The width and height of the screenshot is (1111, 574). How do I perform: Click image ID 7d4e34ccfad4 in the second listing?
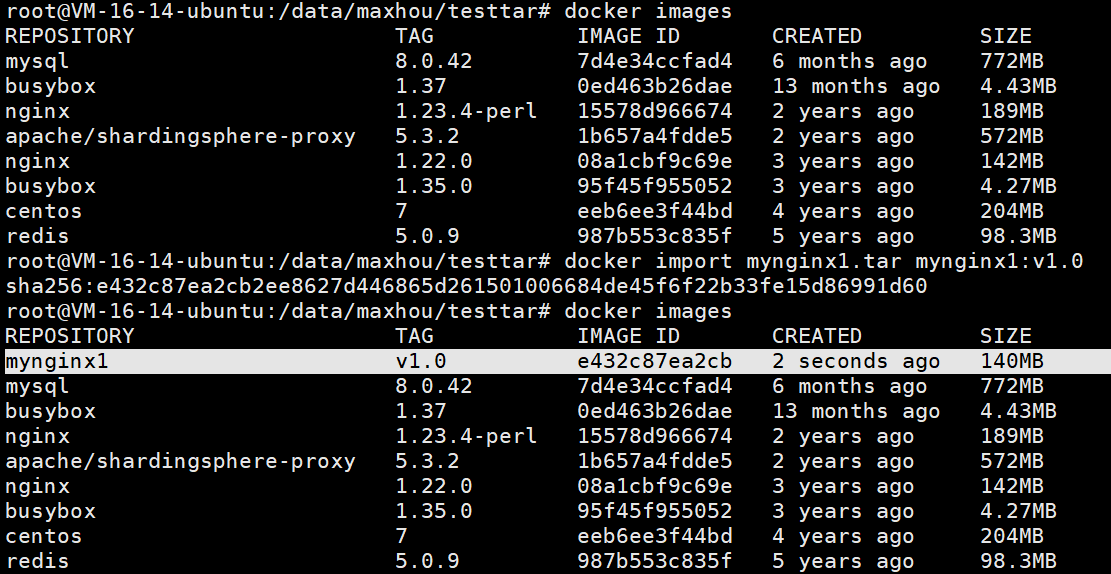(x=655, y=386)
